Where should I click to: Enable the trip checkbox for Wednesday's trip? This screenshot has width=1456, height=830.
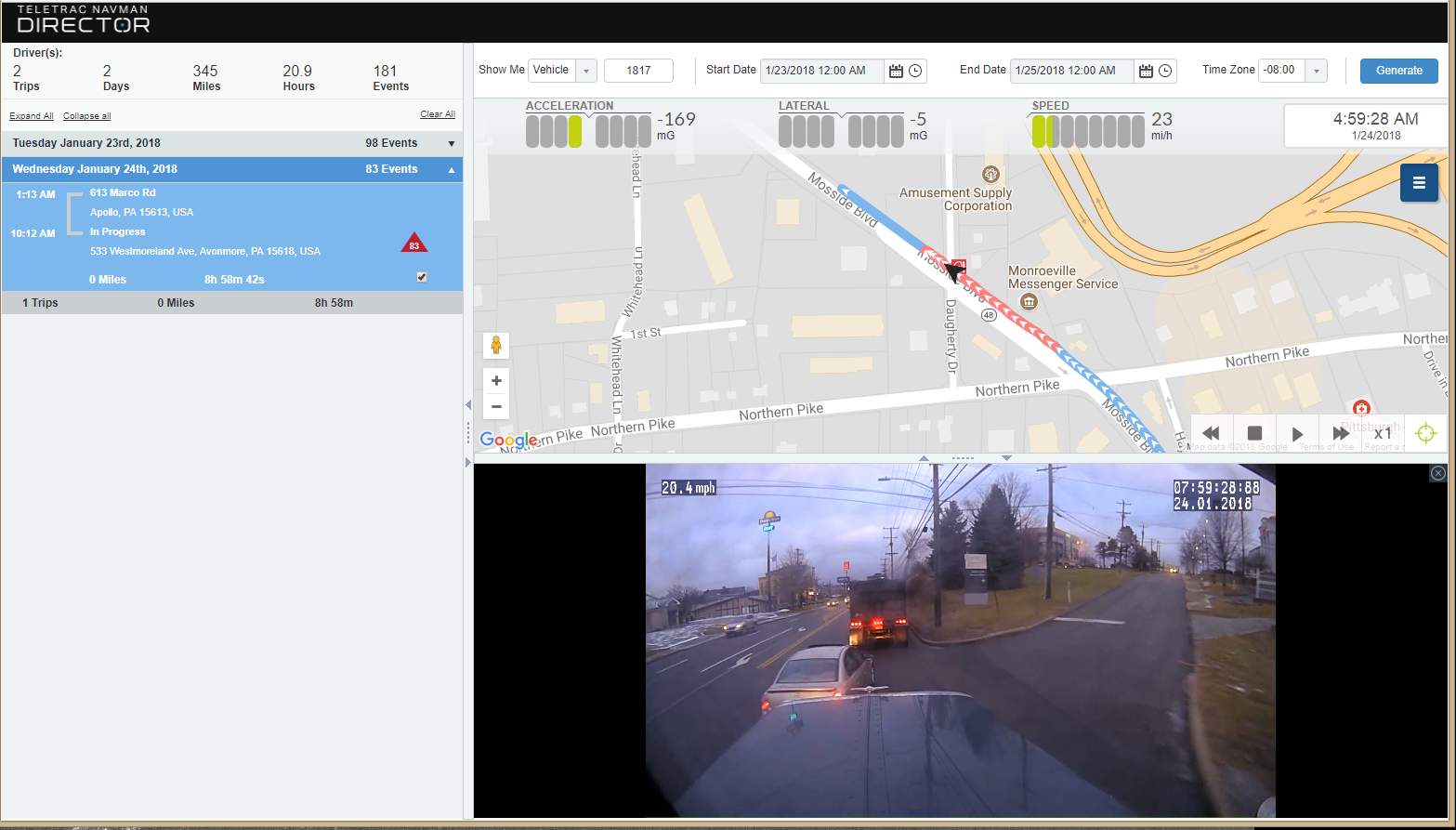click(422, 276)
